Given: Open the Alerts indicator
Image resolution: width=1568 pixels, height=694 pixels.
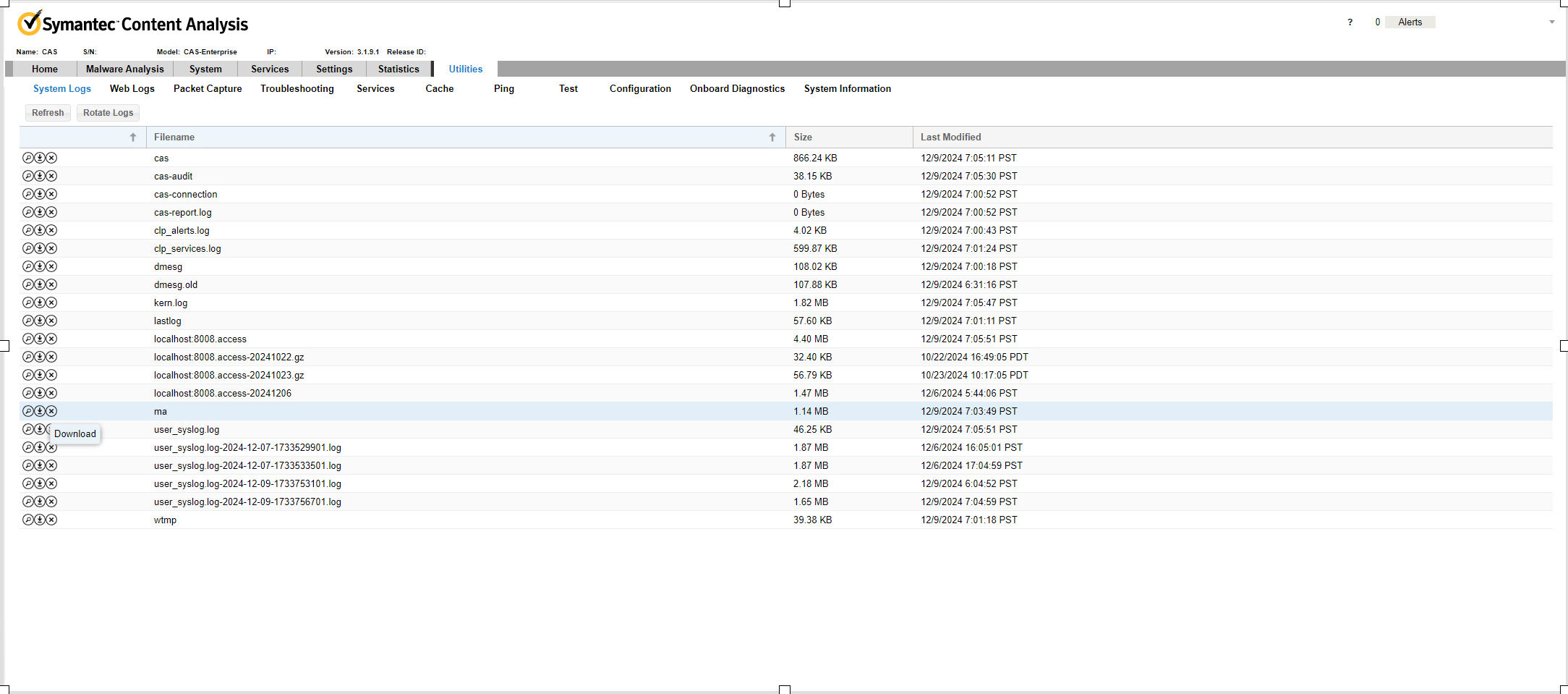Looking at the screenshot, I should (x=1409, y=22).
